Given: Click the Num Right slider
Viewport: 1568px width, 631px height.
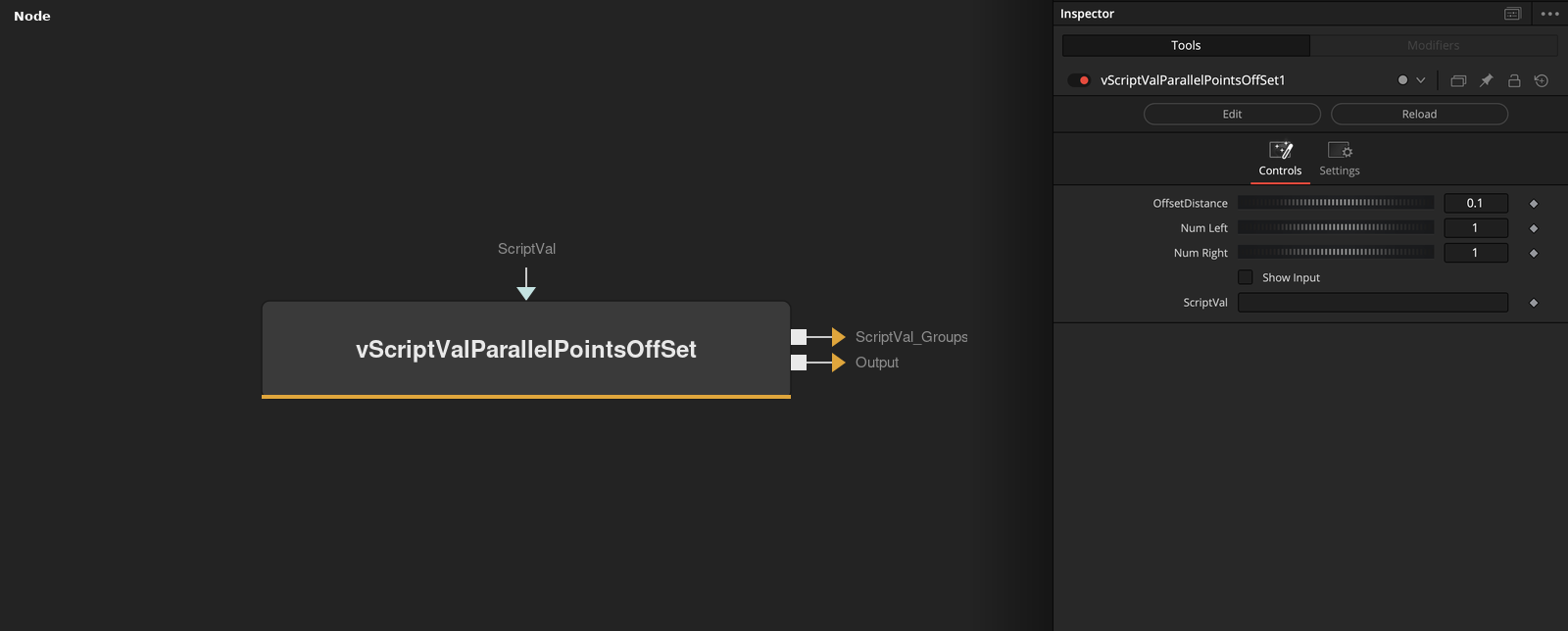Looking at the screenshot, I should tap(1336, 253).
